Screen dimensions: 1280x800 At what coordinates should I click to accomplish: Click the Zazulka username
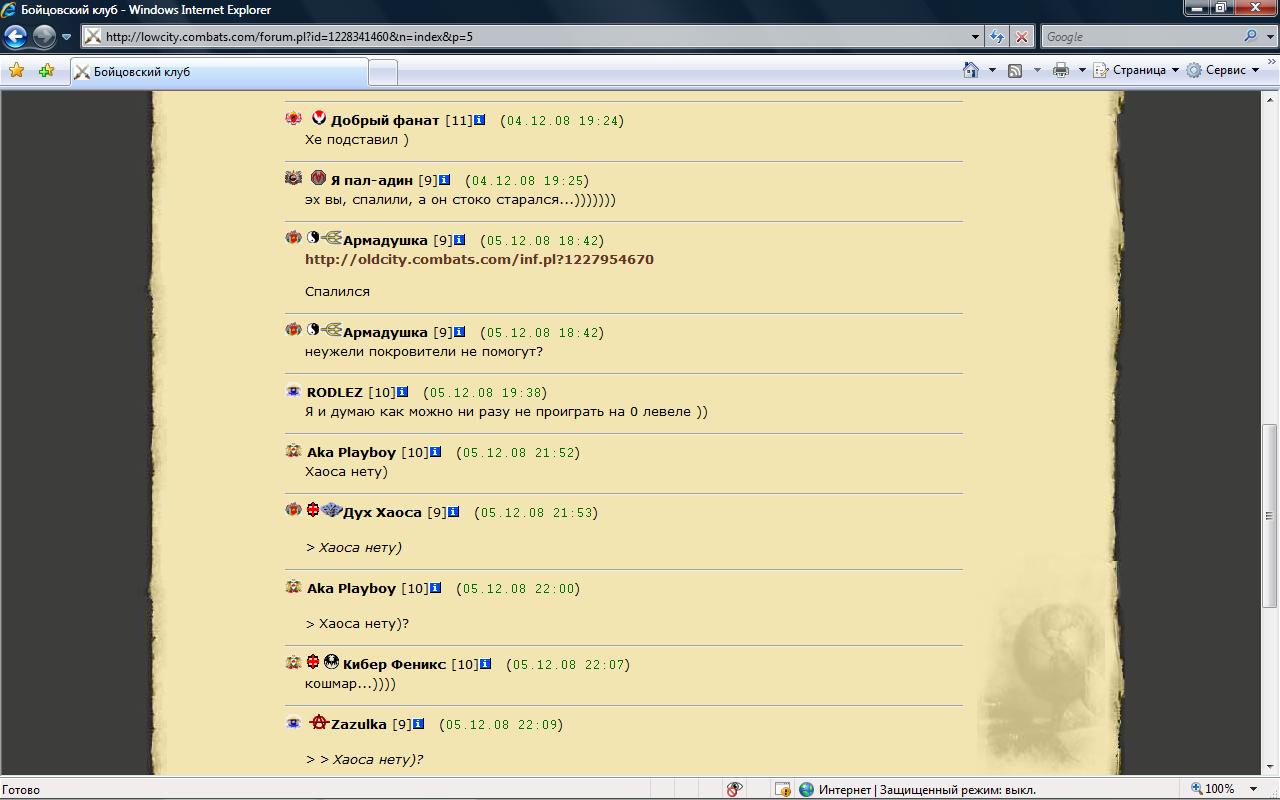[359, 724]
